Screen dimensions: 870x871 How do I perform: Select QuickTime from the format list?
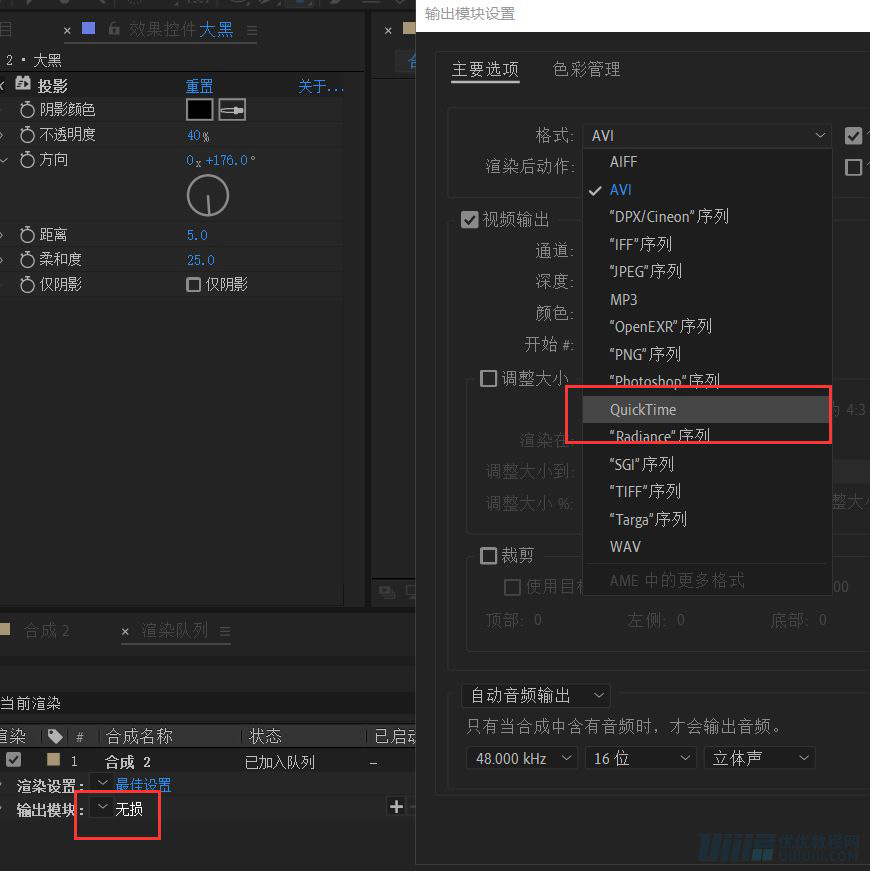(644, 409)
